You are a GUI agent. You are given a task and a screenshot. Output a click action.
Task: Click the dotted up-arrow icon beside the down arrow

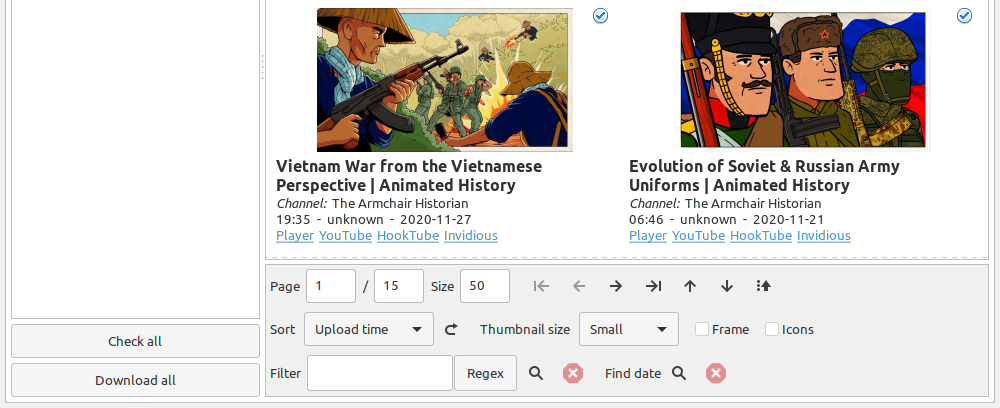[x=763, y=286]
